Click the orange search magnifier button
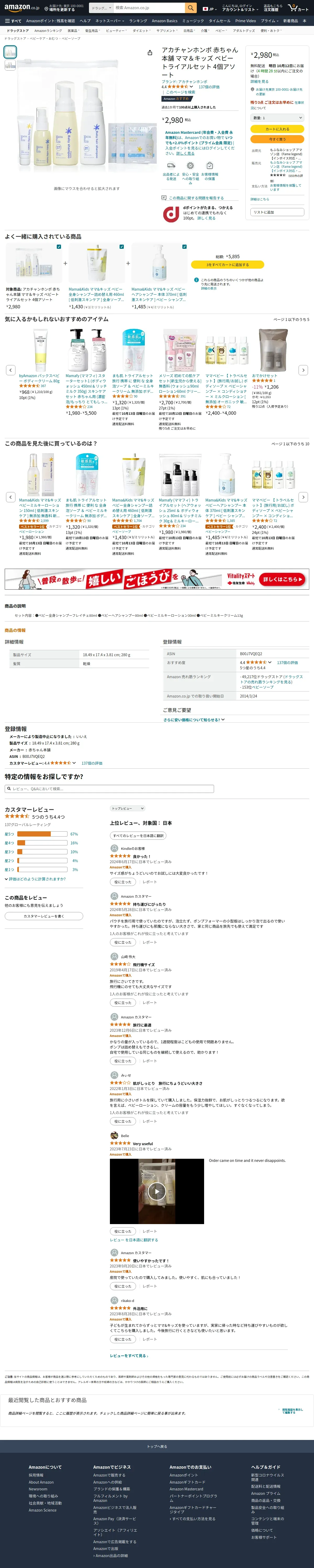Screen dimensions: 314x1568 tap(191, 8)
